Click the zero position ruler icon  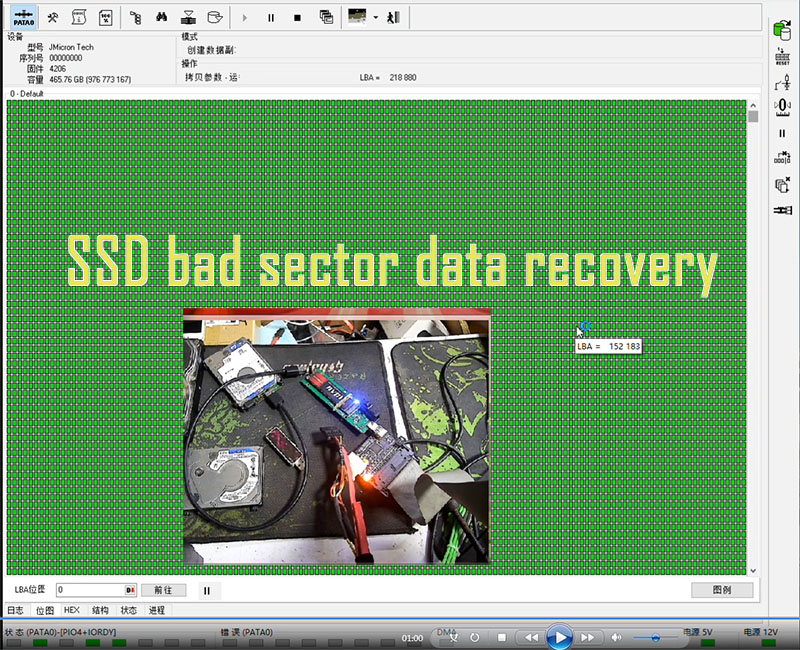(x=782, y=107)
